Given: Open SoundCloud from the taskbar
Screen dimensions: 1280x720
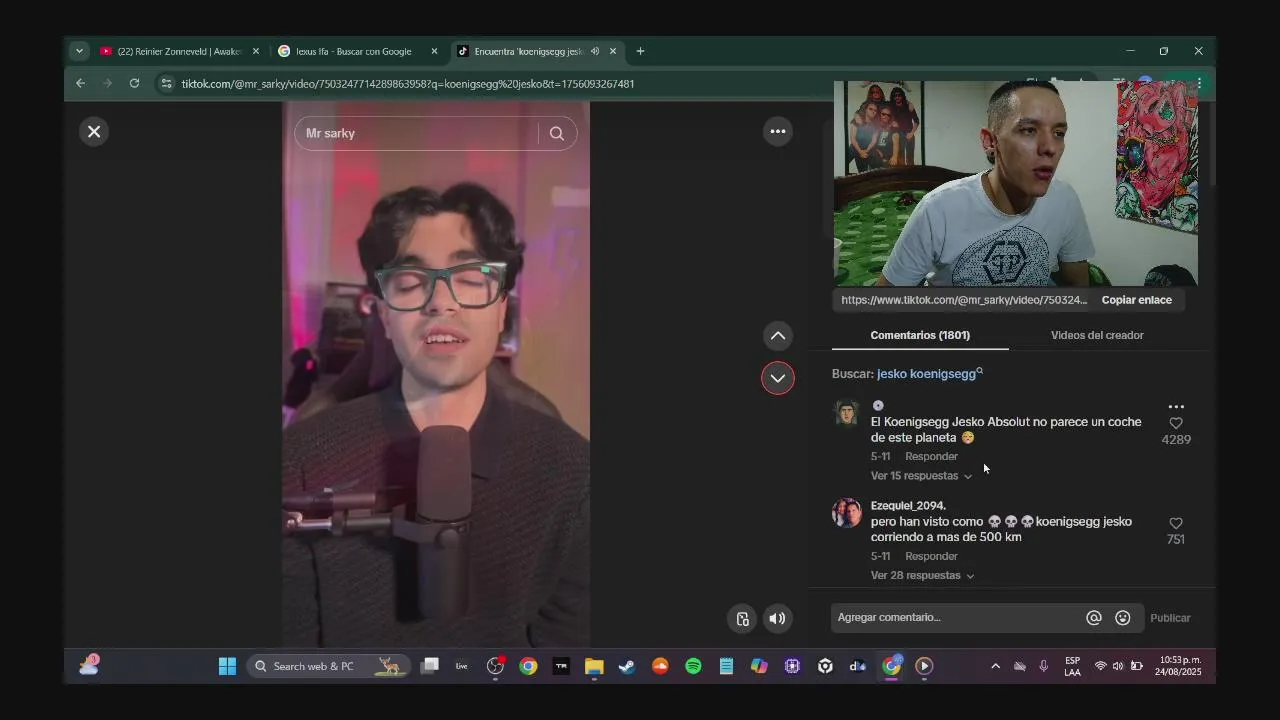Looking at the screenshot, I should pos(660,666).
